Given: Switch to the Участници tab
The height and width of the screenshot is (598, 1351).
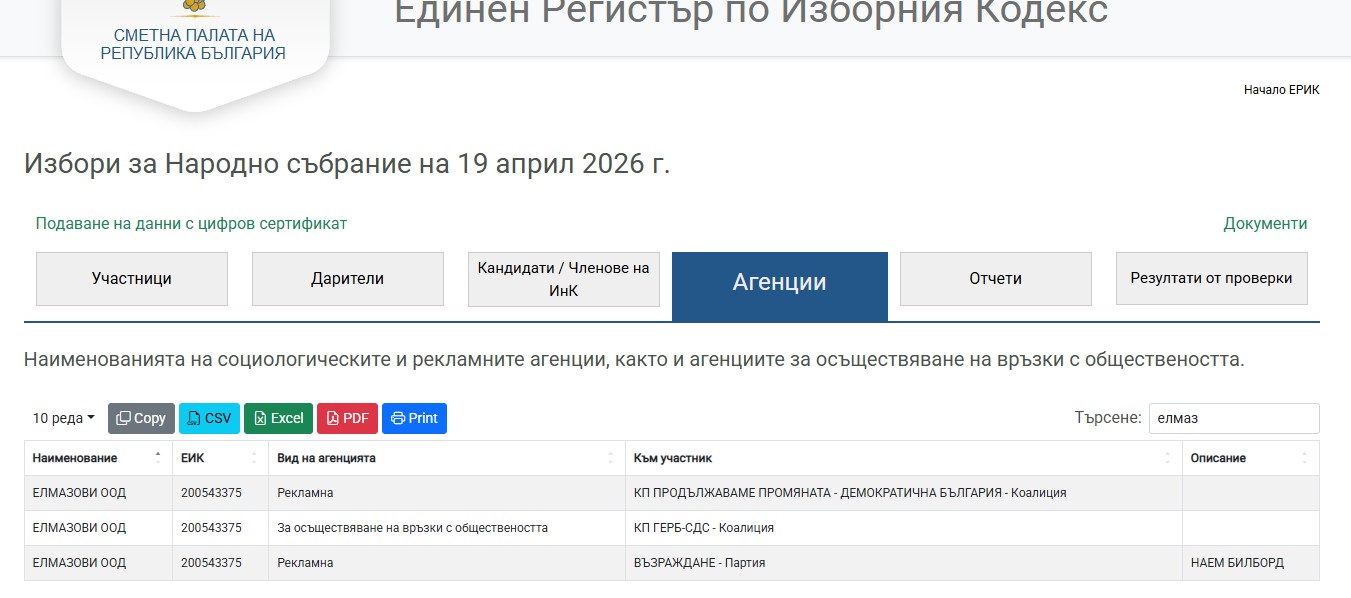Looking at the screenshot, I should [x=132, y=279].
